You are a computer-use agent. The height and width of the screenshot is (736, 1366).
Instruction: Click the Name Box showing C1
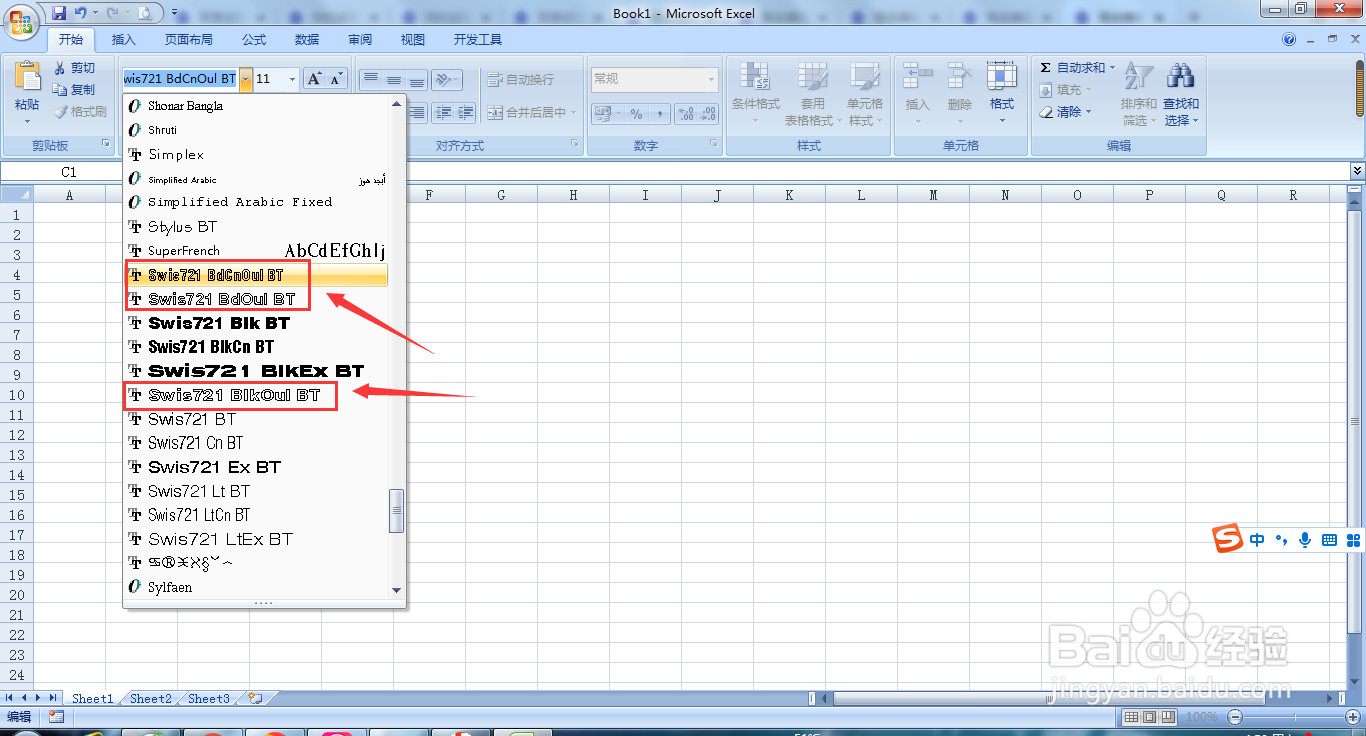click(x=68, y=172)
